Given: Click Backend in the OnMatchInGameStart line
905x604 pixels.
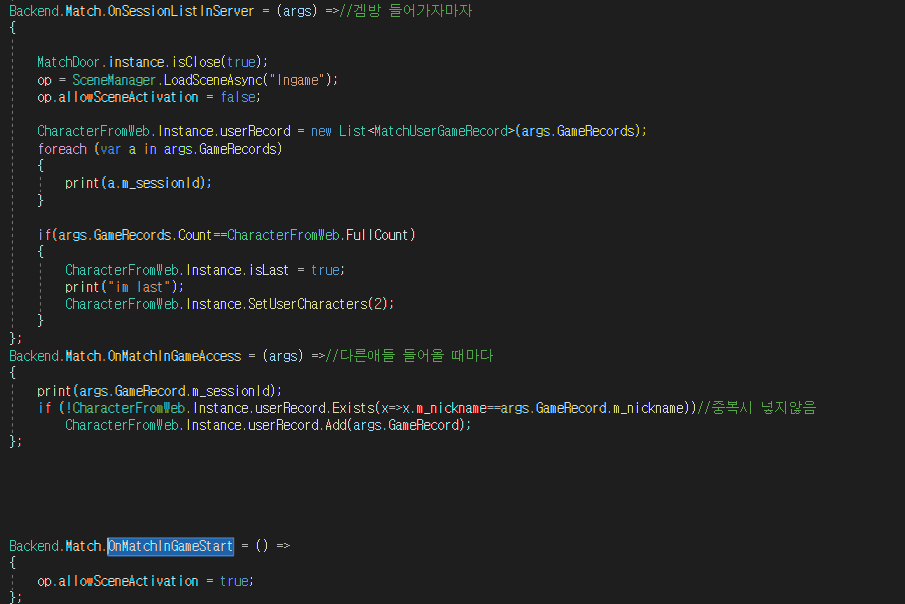Looking at the screenshot, I should [33, 546].
